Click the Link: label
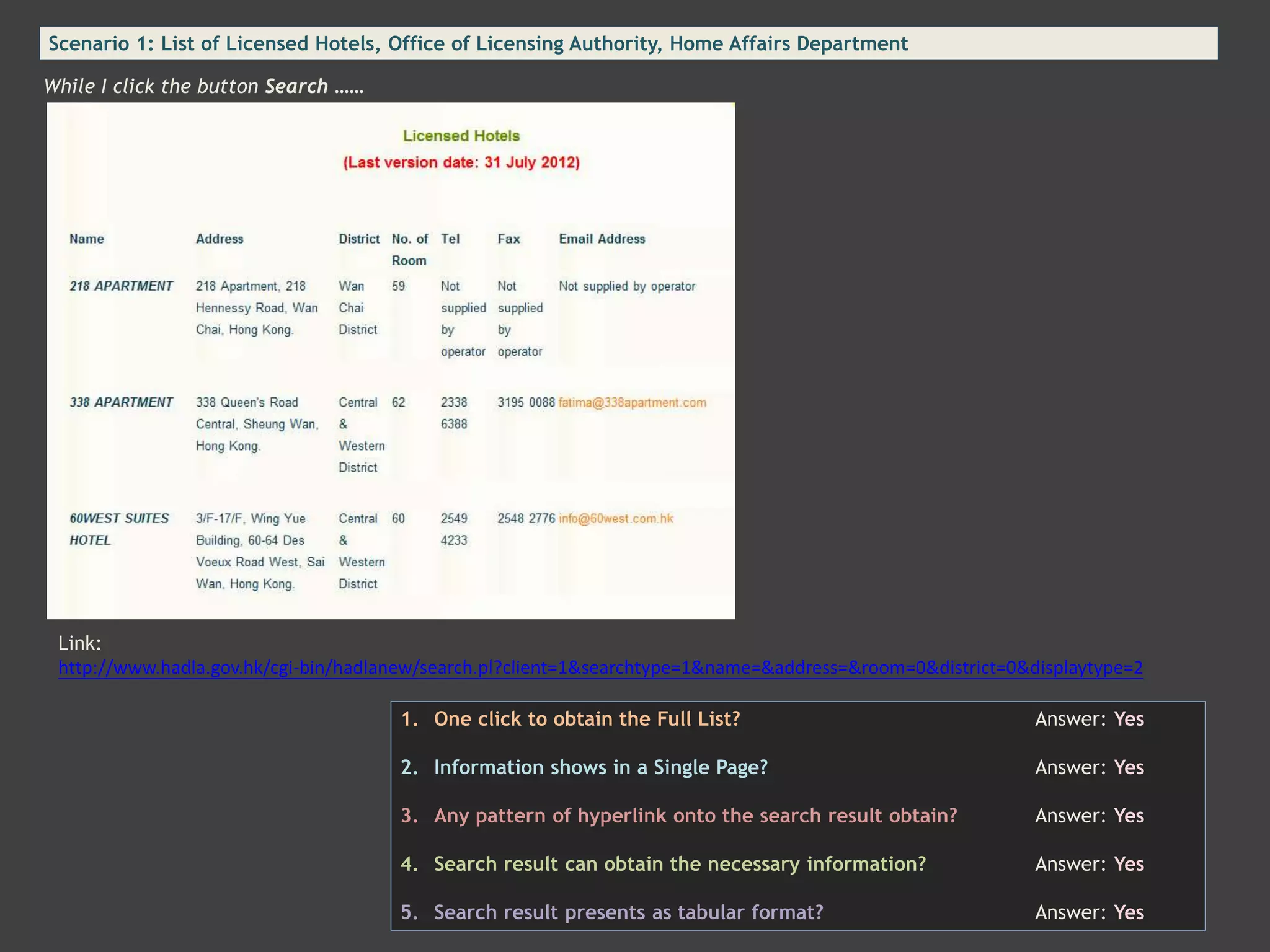Image resolution: width=1270 pixels, height=952 pixels. tap(79, 643)
